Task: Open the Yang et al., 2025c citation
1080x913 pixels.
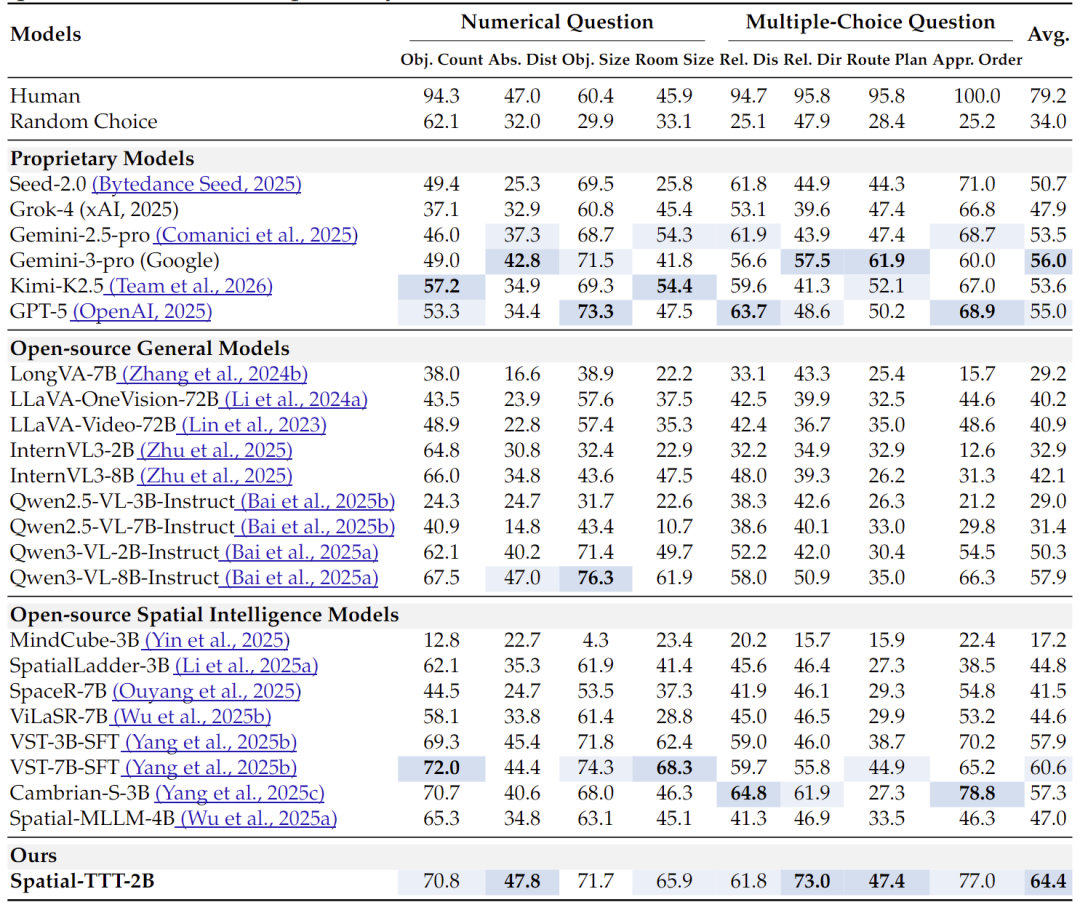Action: tap(240, 794)
